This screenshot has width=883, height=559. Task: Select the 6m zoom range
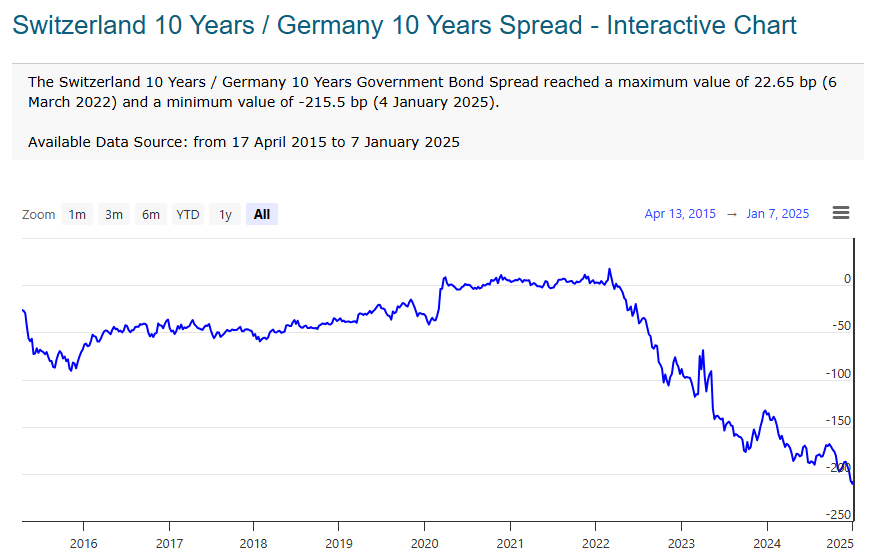point(151,214)
